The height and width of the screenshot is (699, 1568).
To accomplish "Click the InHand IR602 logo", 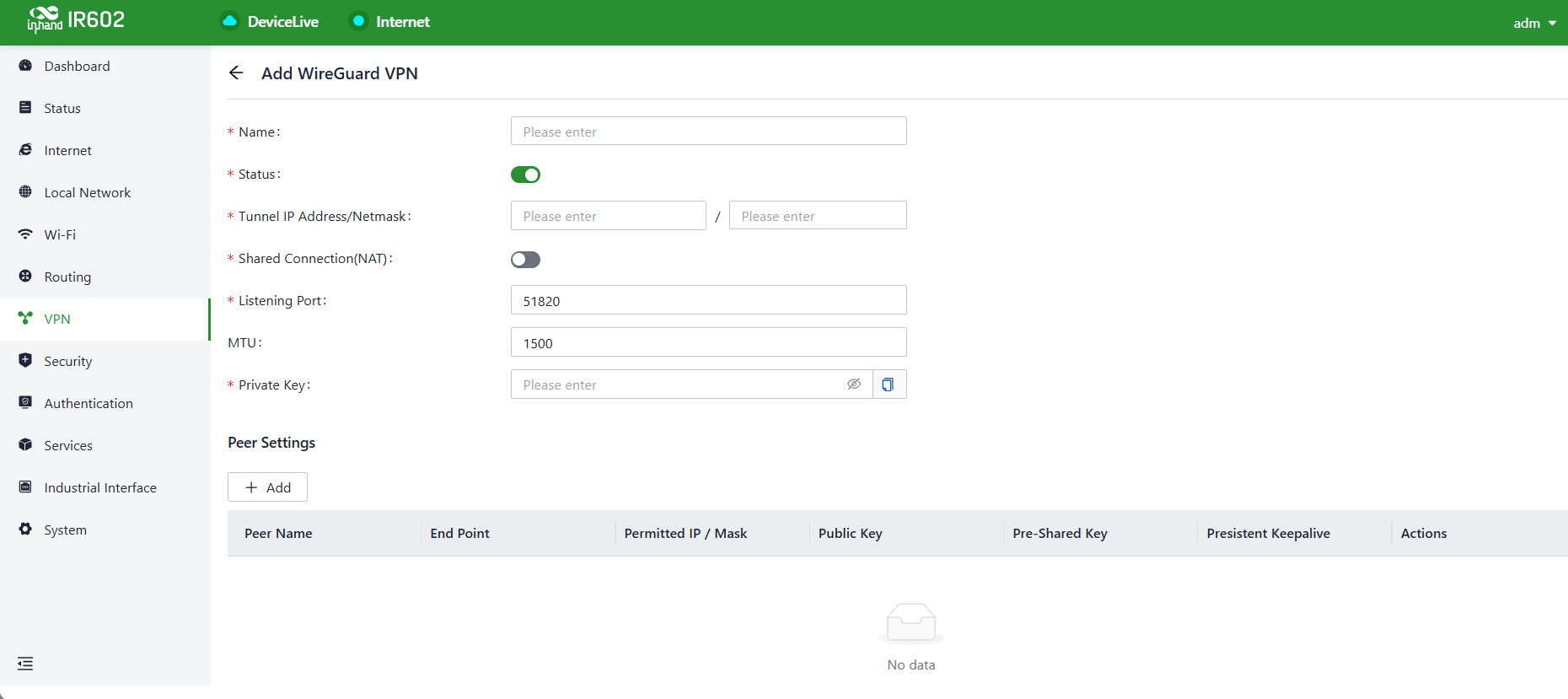I will point(76,19).
